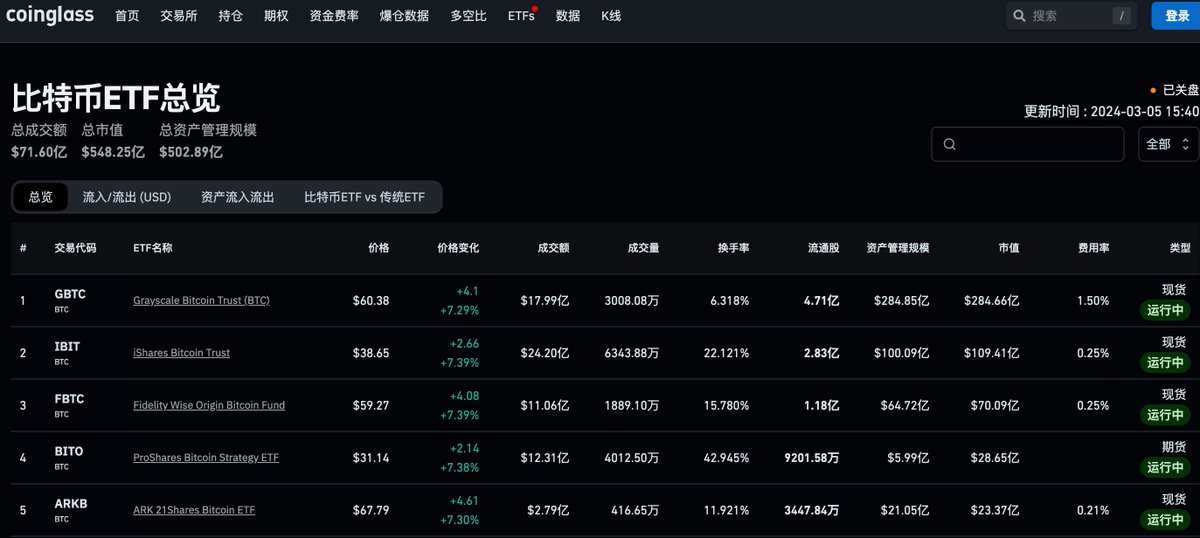Open the 持仓 menu item
This screenshot has width=1200, height=538.
[230, 16]
